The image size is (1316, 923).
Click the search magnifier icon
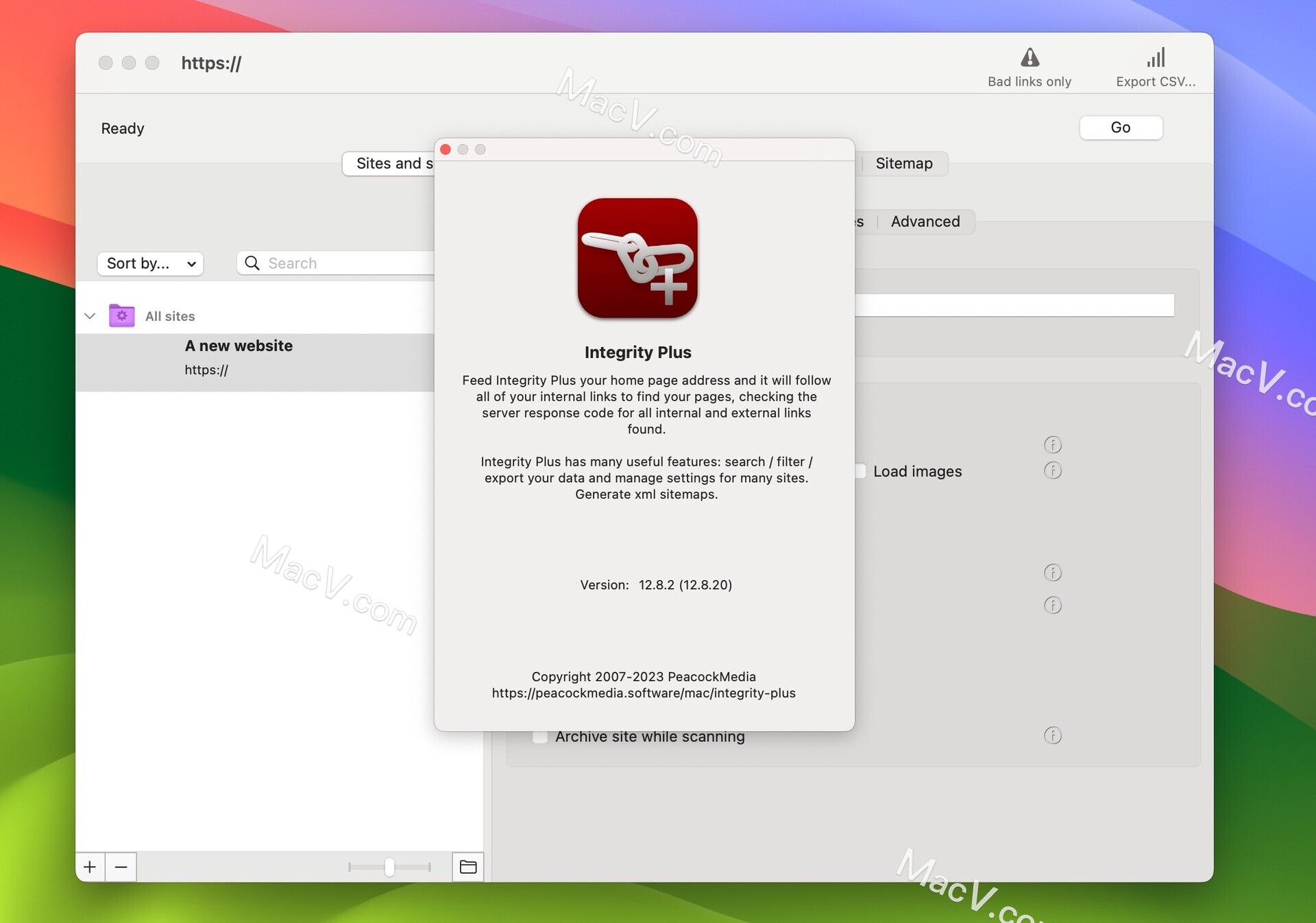252,263
